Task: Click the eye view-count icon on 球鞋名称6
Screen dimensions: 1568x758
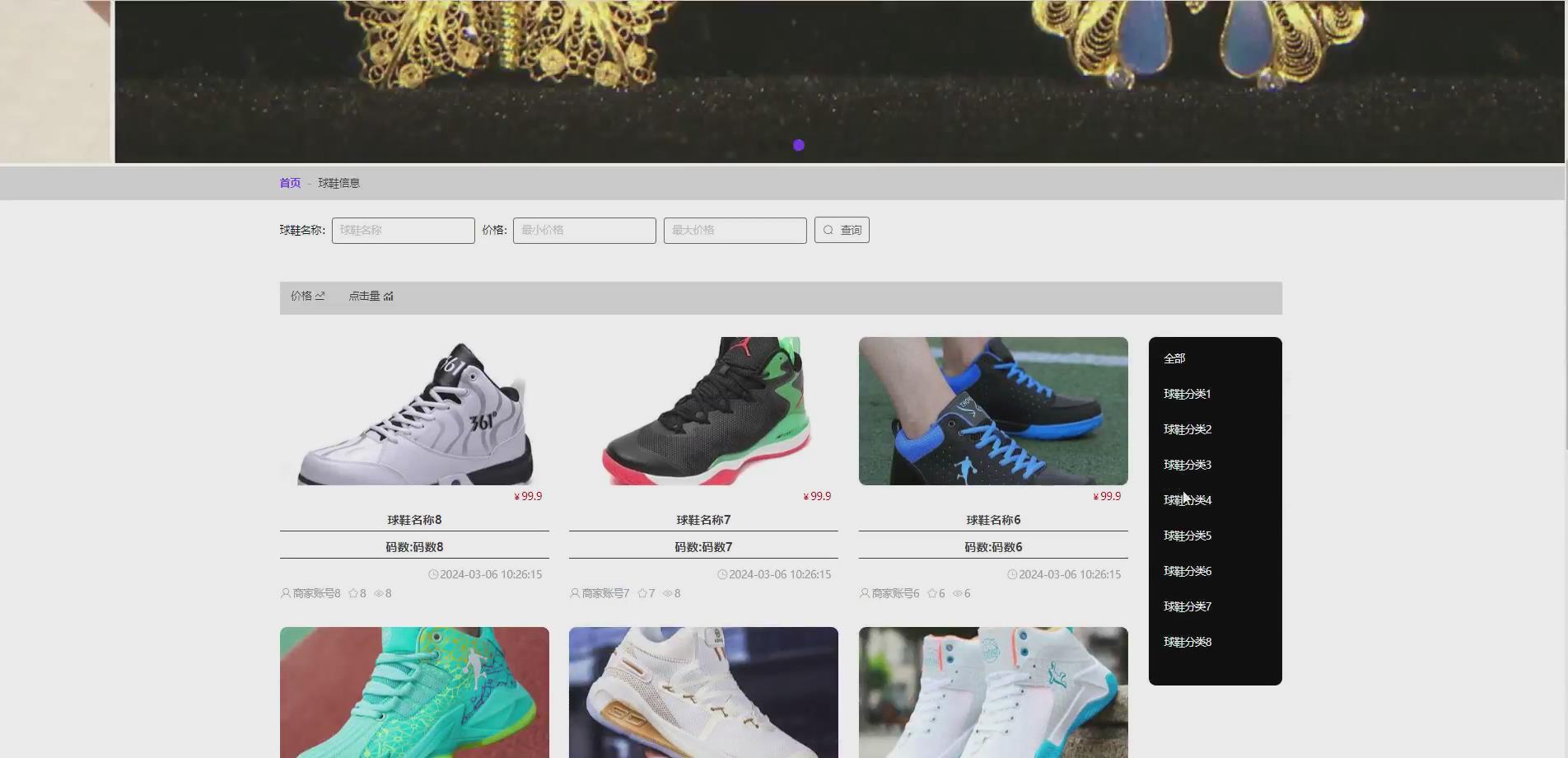Action: click(x=957, y=592)
